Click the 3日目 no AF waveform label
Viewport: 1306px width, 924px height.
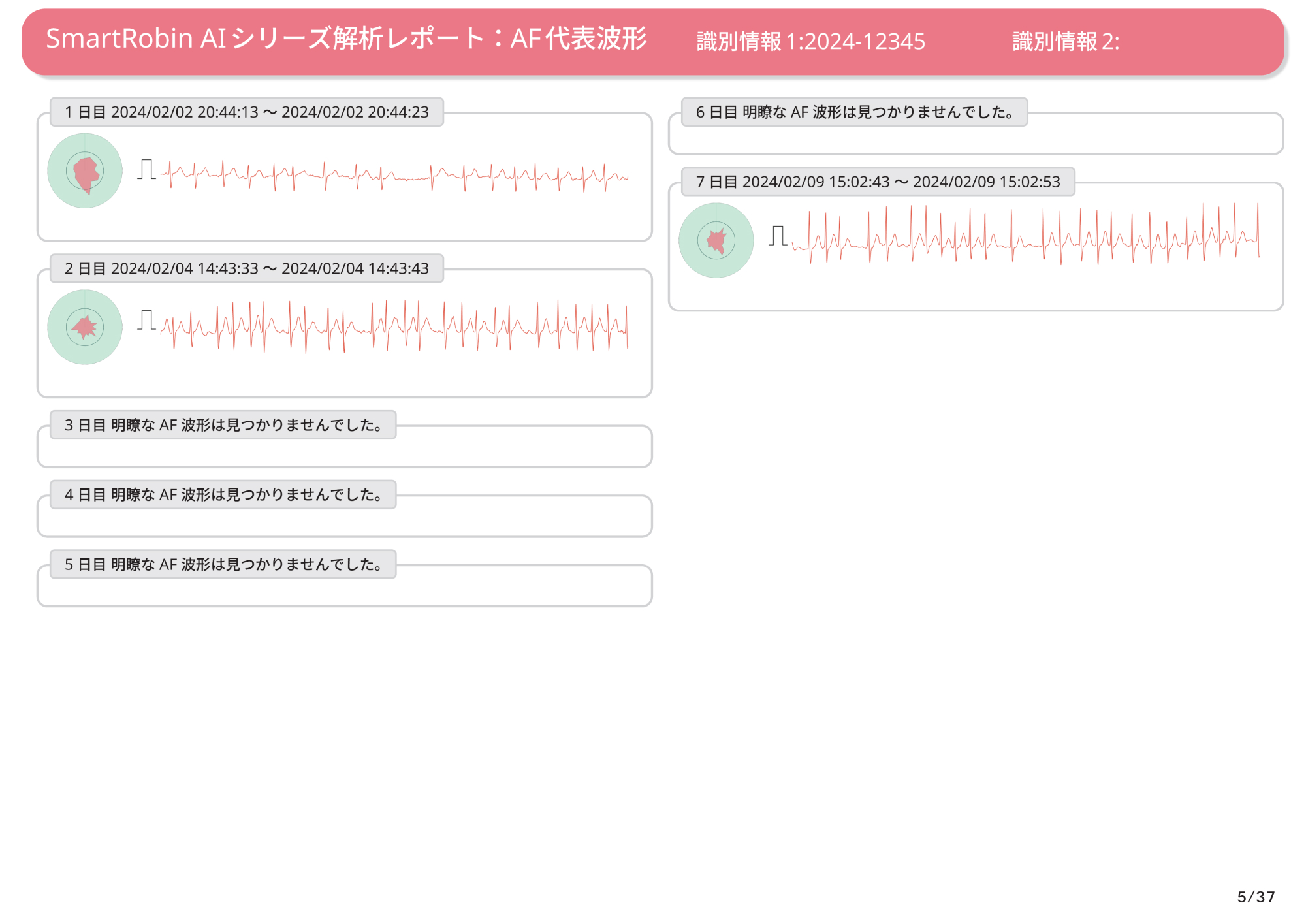coord(223,425)
